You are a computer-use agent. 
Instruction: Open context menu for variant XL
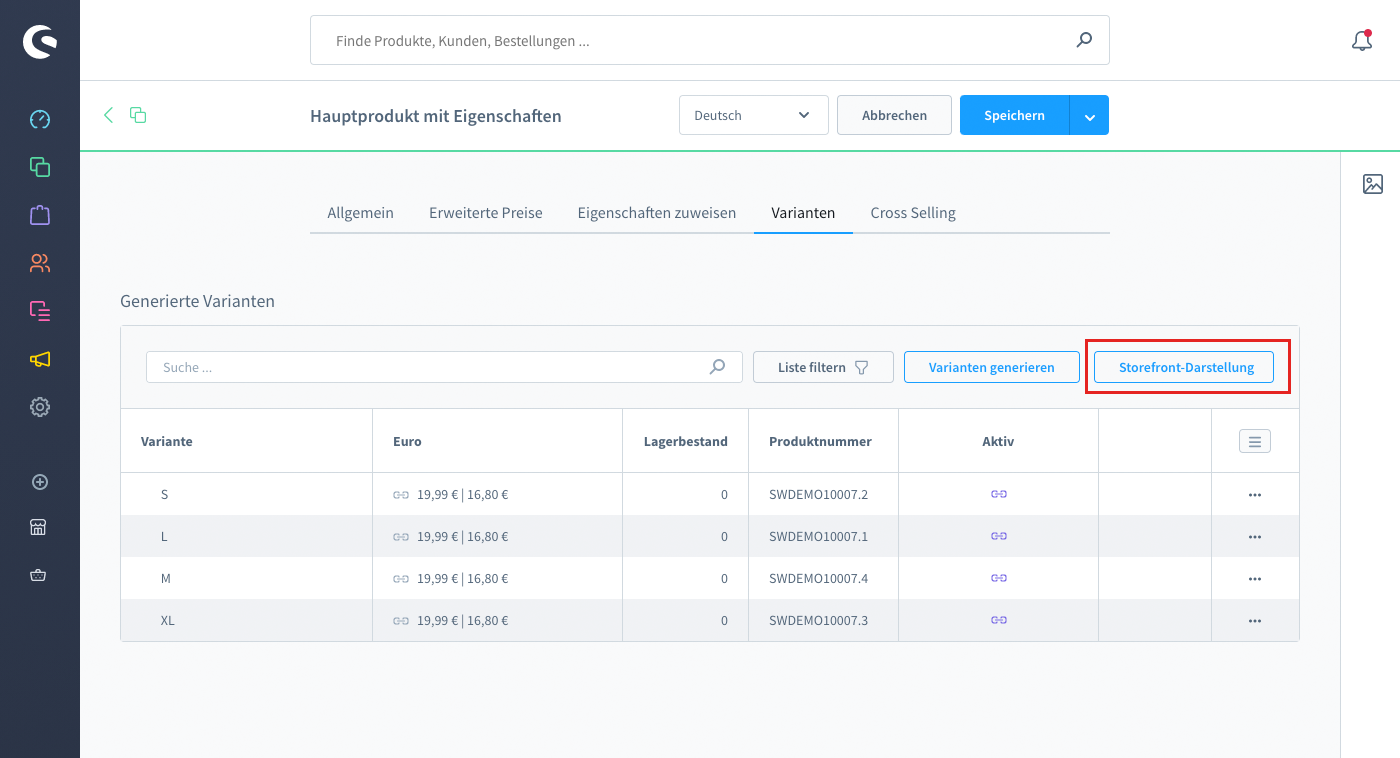coord(1255,621)
